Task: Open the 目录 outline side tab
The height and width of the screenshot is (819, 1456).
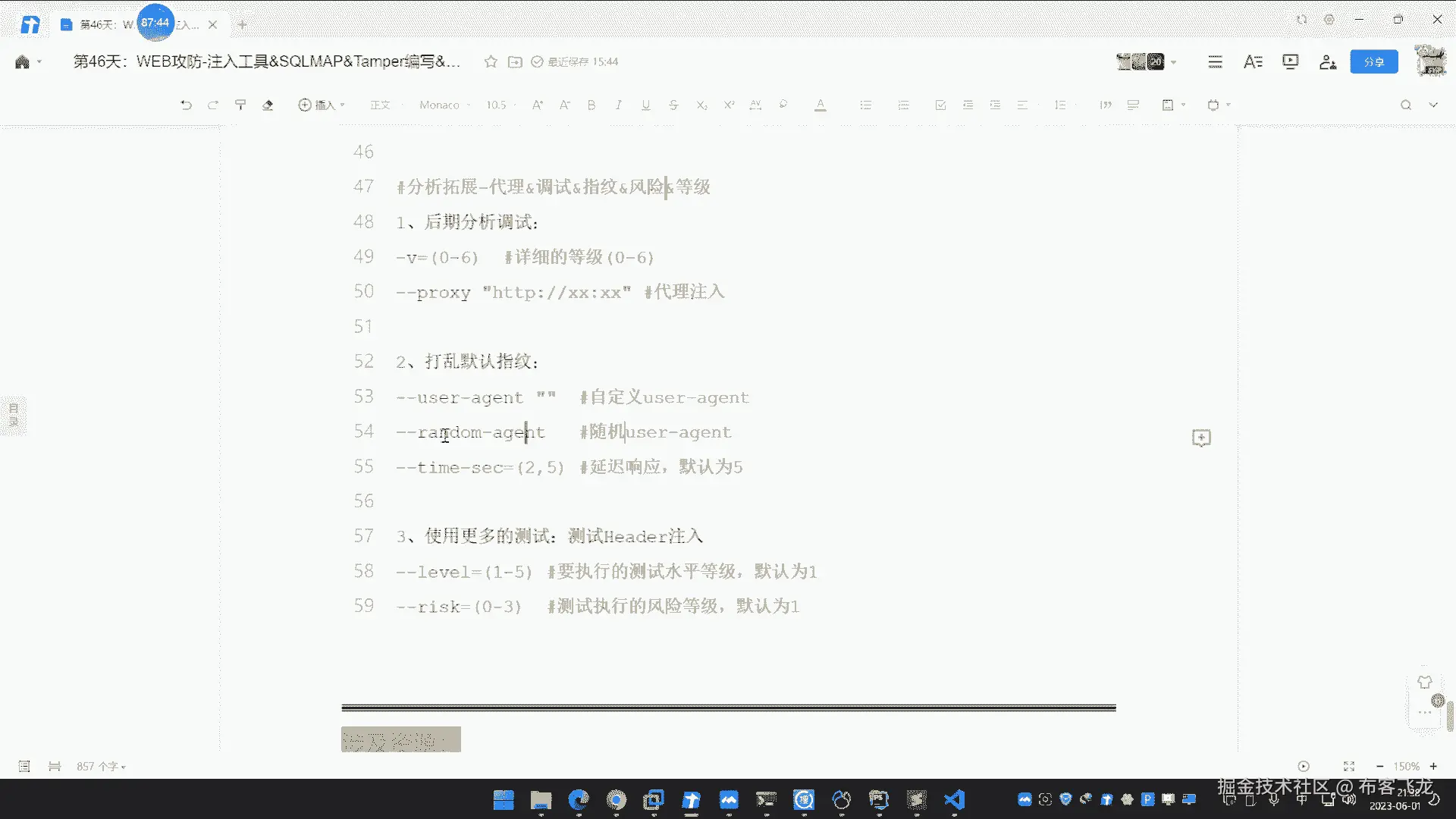Action: 14,415
